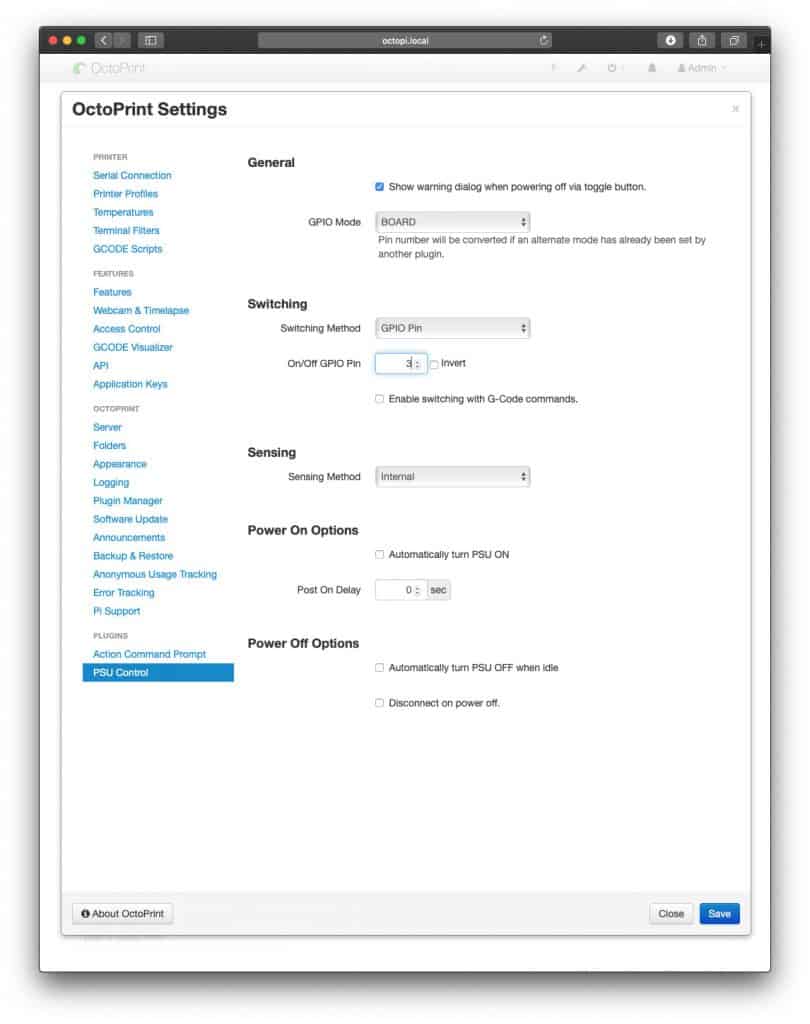Open Printer Profiles settings
810x1024 pixels.
pos(125,193)
